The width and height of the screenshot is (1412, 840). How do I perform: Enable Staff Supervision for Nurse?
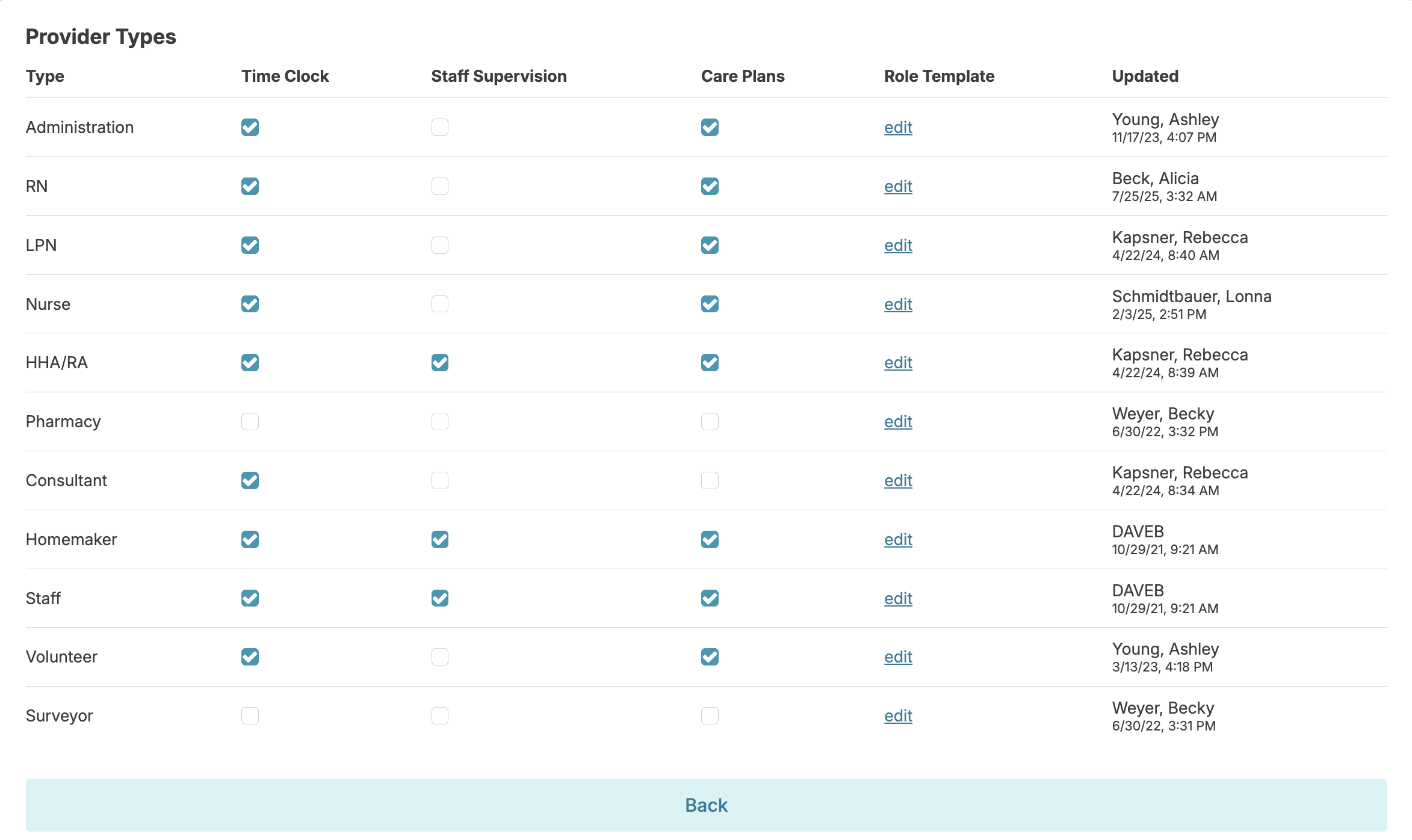pyautogui.click(x=439, y=304)
